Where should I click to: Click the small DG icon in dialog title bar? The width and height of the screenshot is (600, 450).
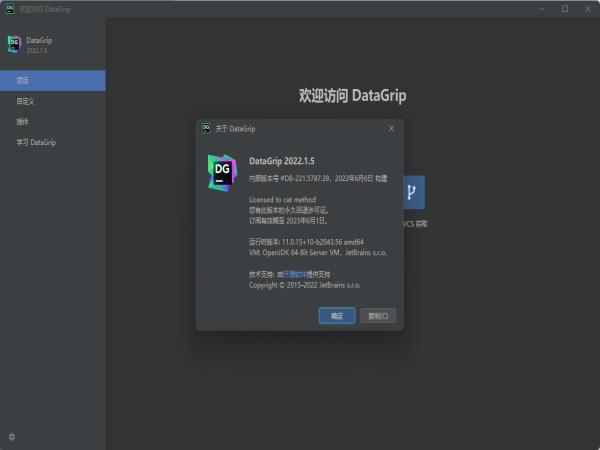(206, 128)
